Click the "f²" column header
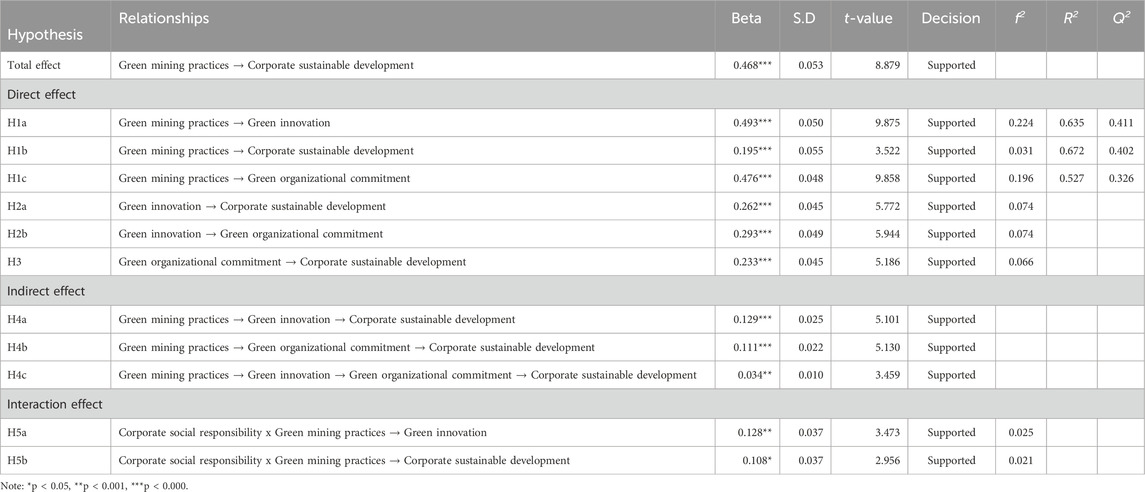This screenshot has width=1145, height=492. tap(1020, 19)
